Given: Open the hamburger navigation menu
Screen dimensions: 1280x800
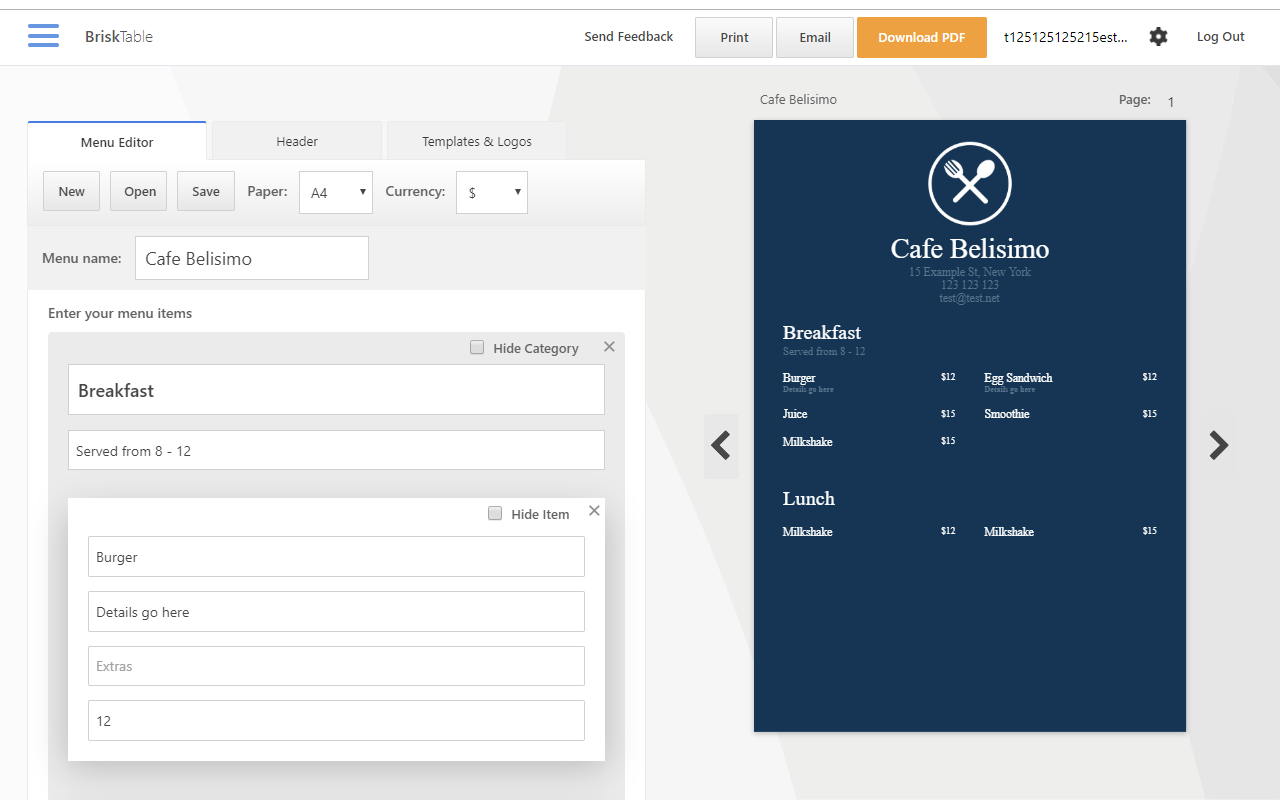Looking at the screenshot, I should 43,36.
